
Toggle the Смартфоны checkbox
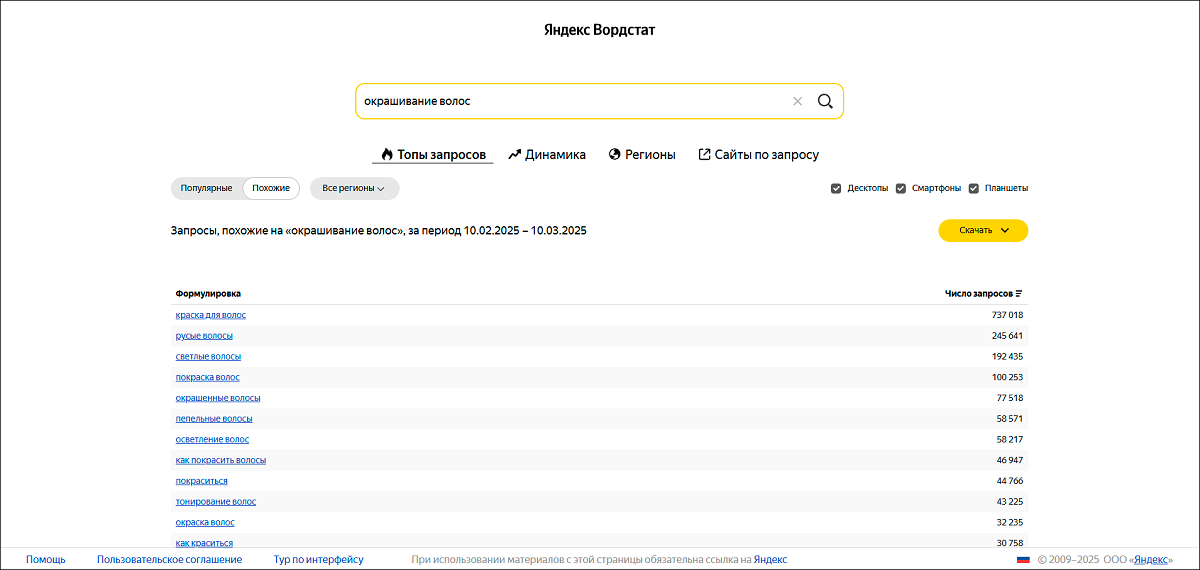900,188
